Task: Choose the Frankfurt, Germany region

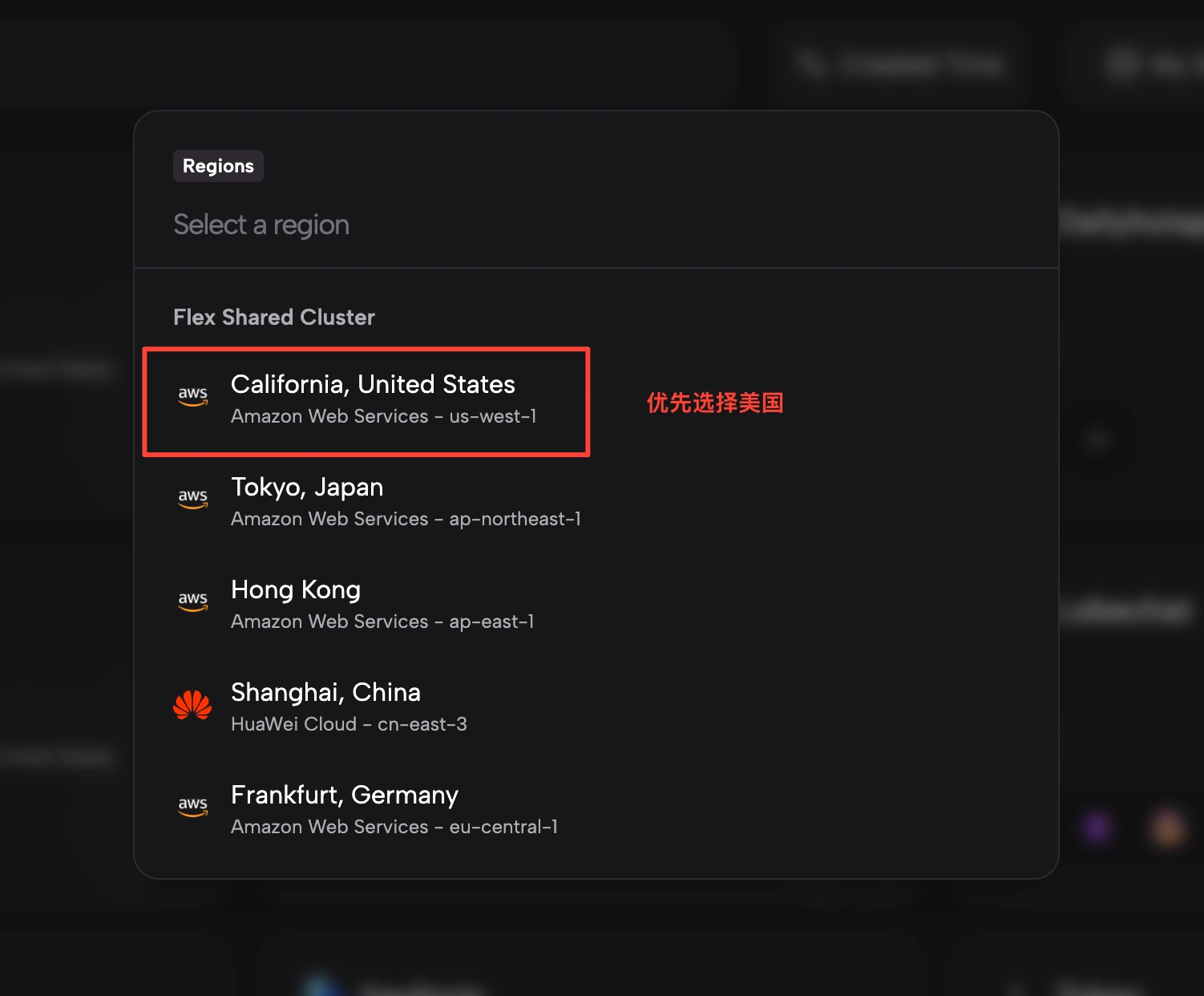Action: pos(596,811)
